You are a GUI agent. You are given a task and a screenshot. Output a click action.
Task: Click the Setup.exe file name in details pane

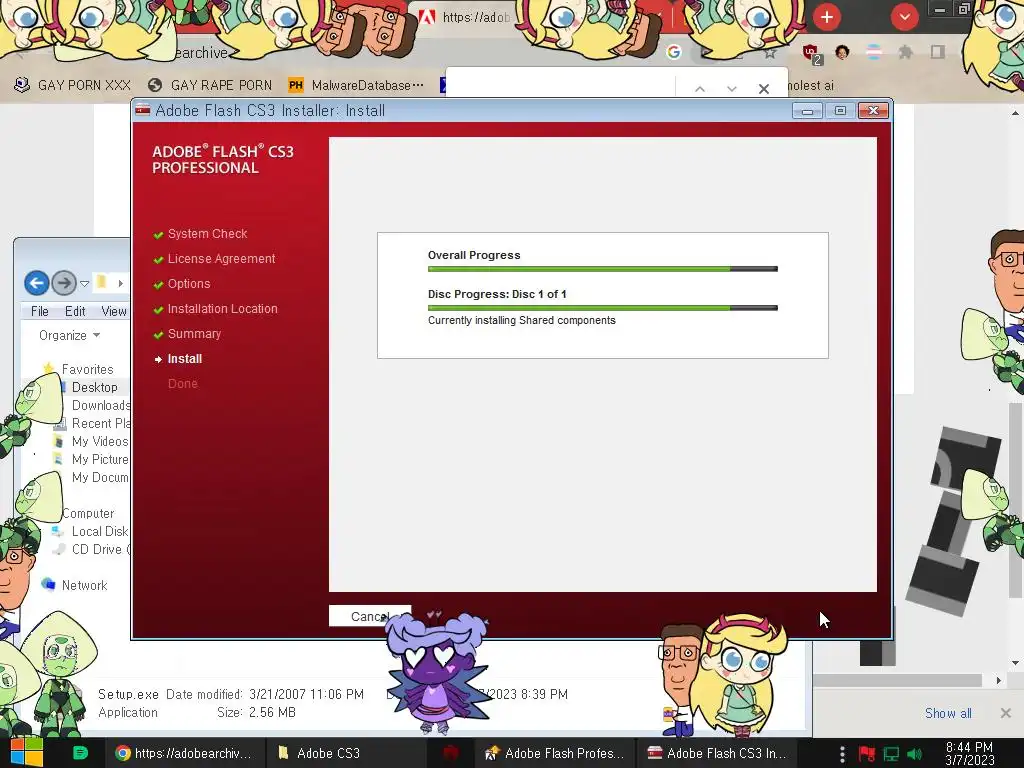128,694
